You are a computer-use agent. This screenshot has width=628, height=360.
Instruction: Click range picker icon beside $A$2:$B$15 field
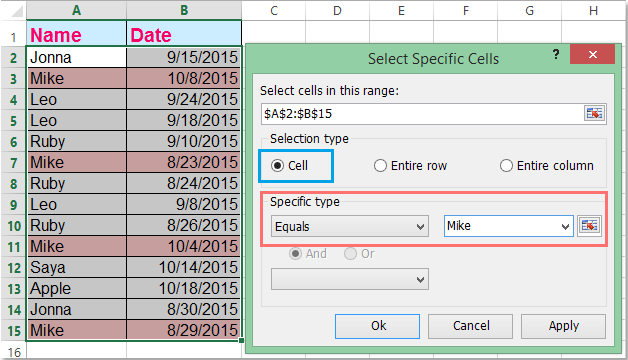594,114
